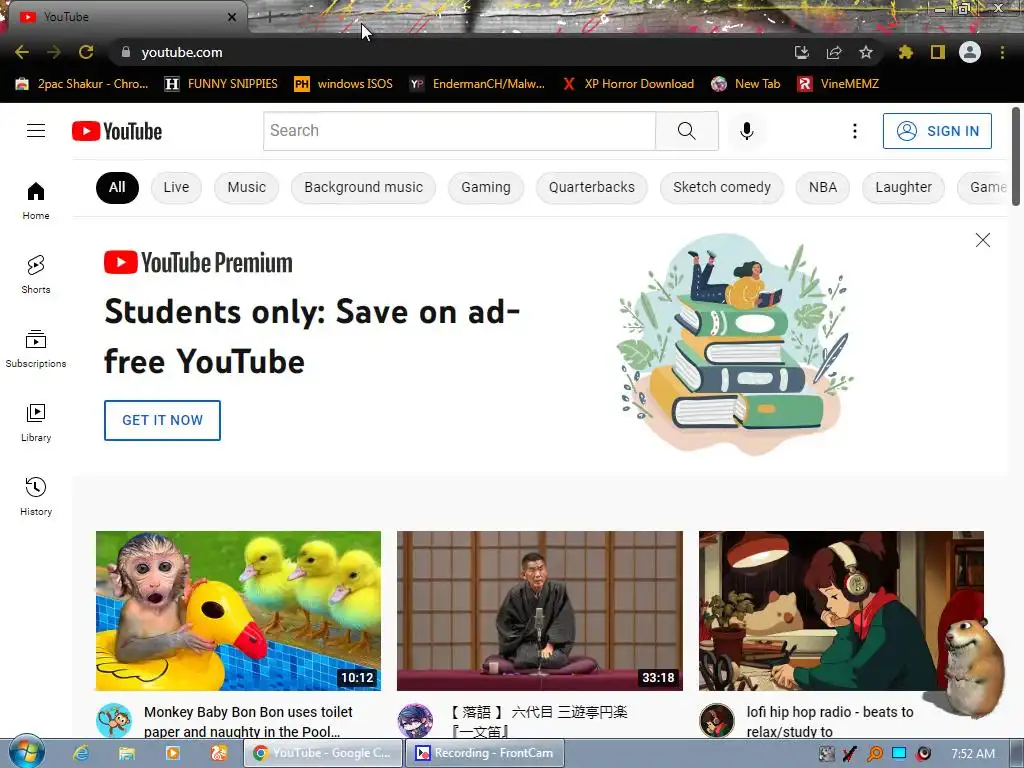
Task: Select the Quarterbacks filter chip
Action: pyautogui.click(x=592, y=187)
